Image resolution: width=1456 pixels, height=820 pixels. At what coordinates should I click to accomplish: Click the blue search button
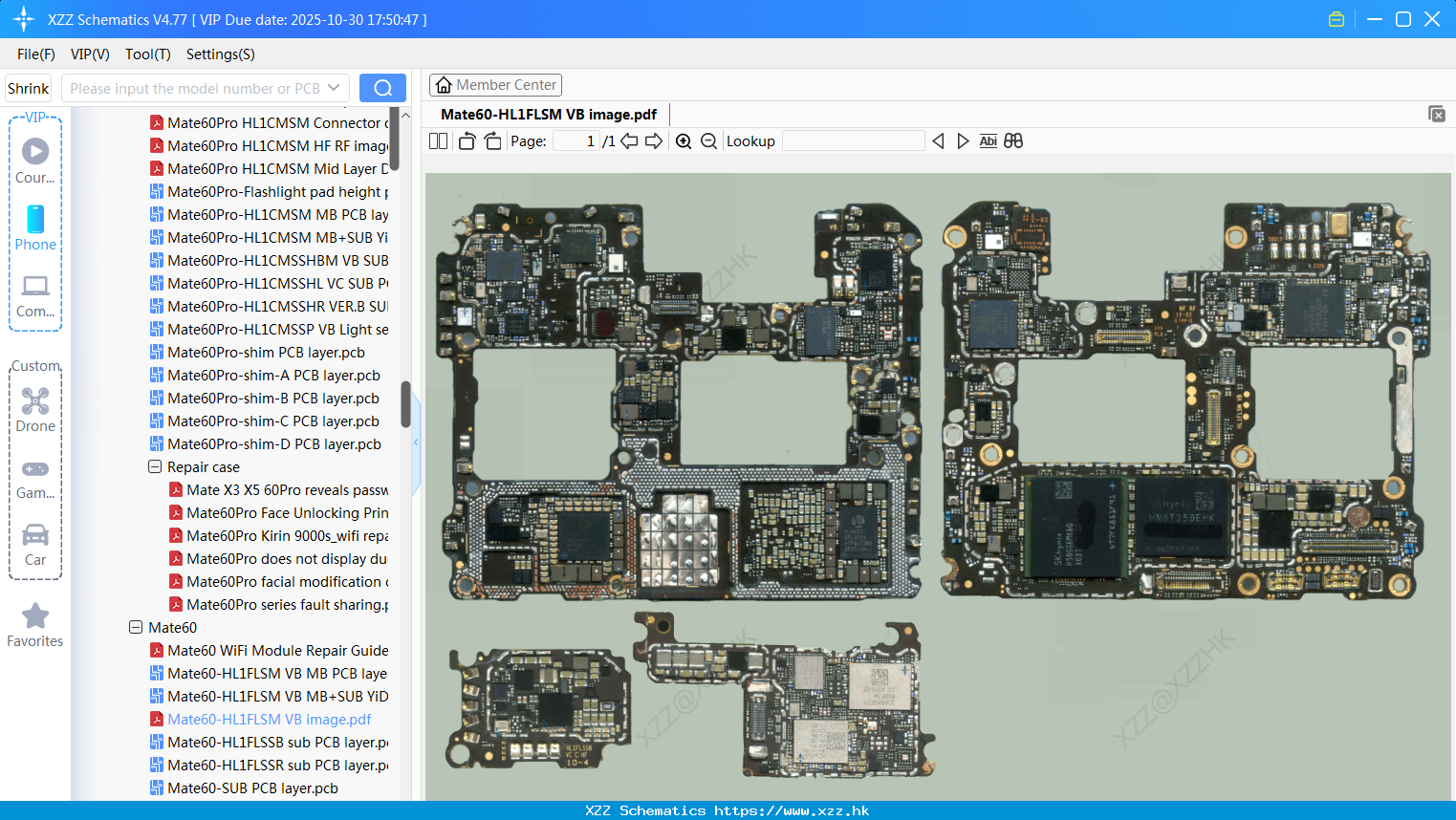tap(382, 88)
